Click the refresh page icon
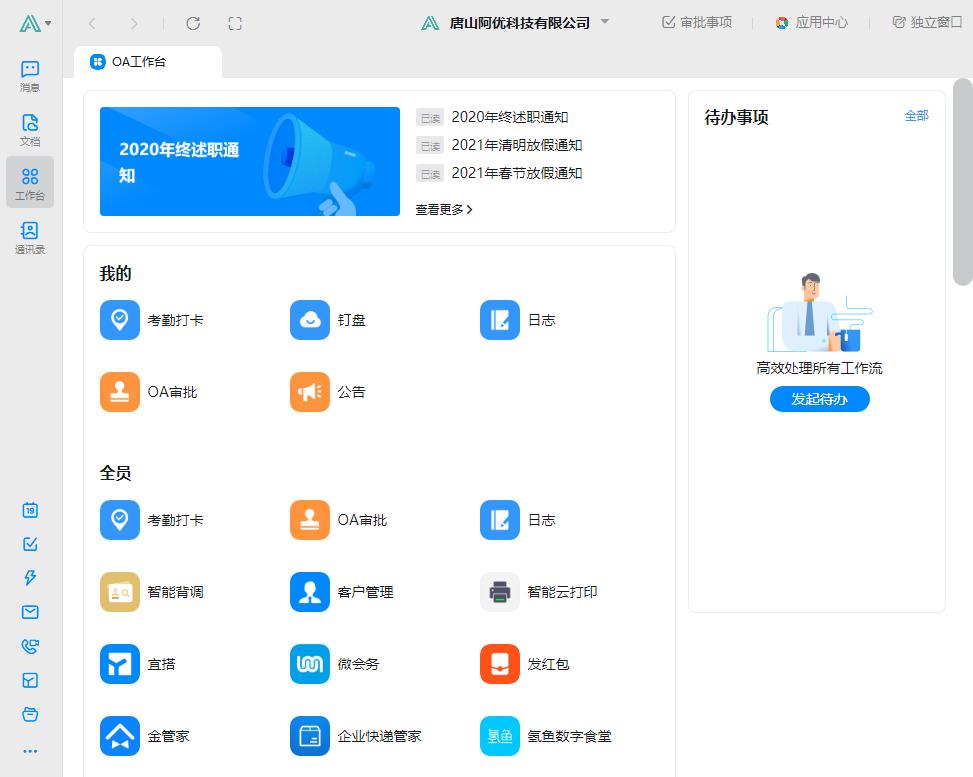Screen dimensions: 973x777 click(194, 23)
